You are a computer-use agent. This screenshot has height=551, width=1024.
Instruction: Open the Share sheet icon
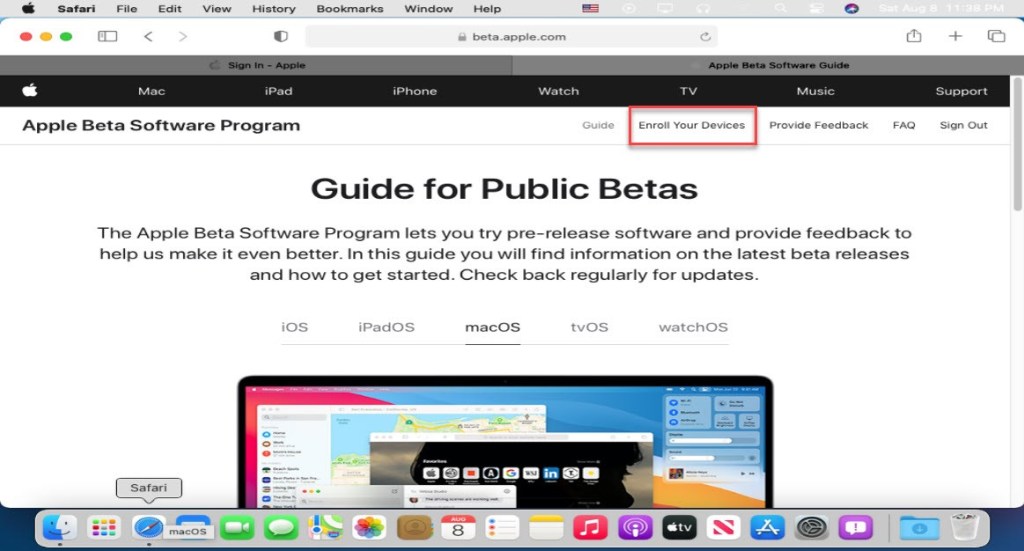(x=914, y=36)
